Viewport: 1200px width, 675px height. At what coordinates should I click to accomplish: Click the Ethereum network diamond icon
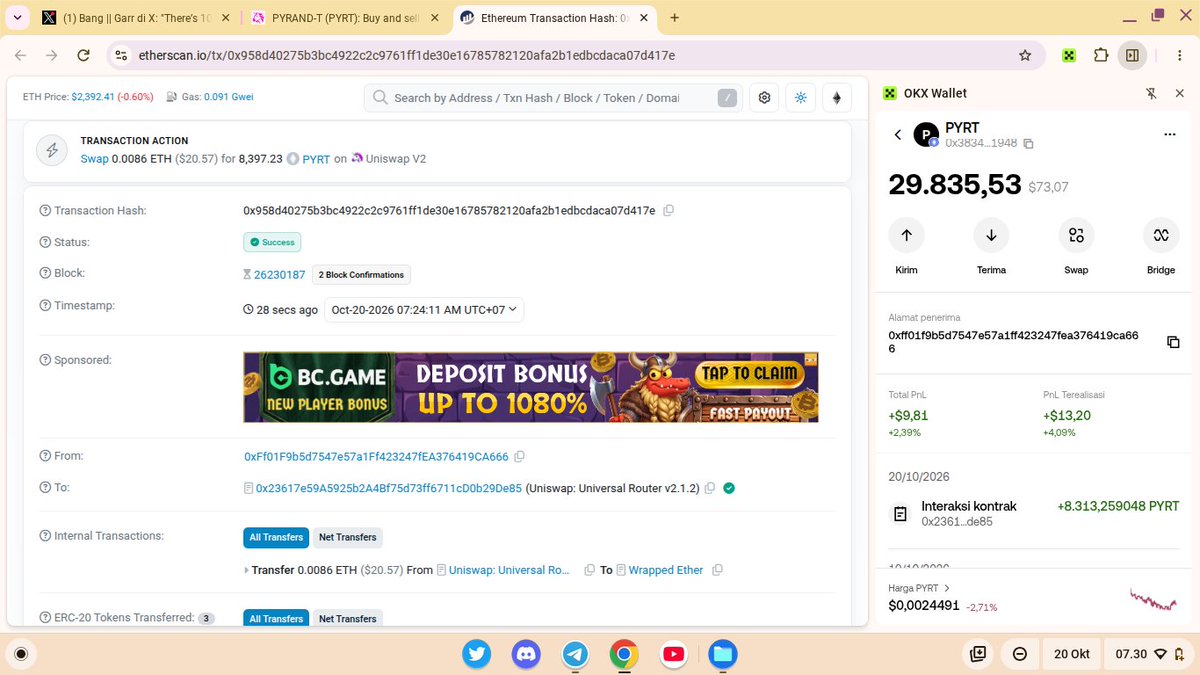point(837,98)
